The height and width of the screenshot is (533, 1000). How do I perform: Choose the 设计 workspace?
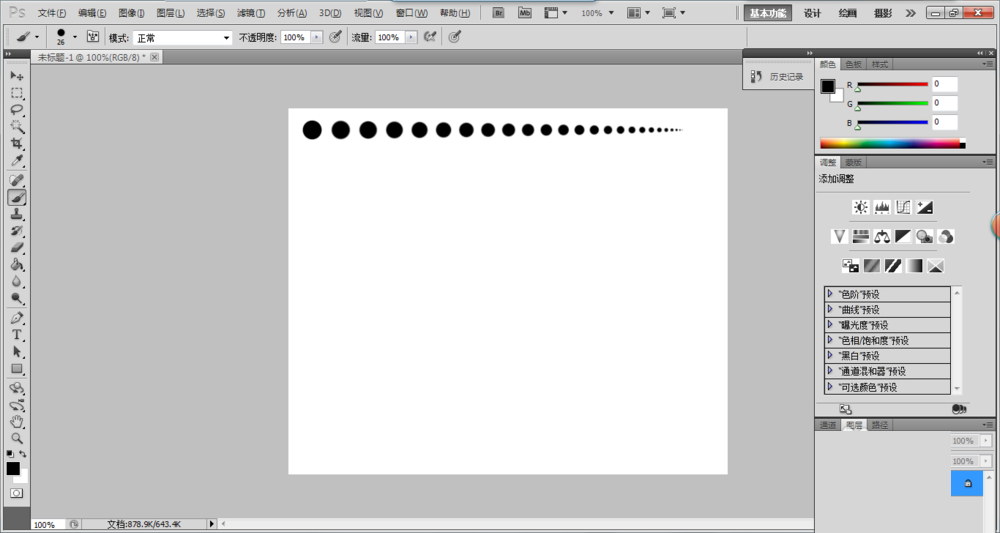[x=812, y=13]
